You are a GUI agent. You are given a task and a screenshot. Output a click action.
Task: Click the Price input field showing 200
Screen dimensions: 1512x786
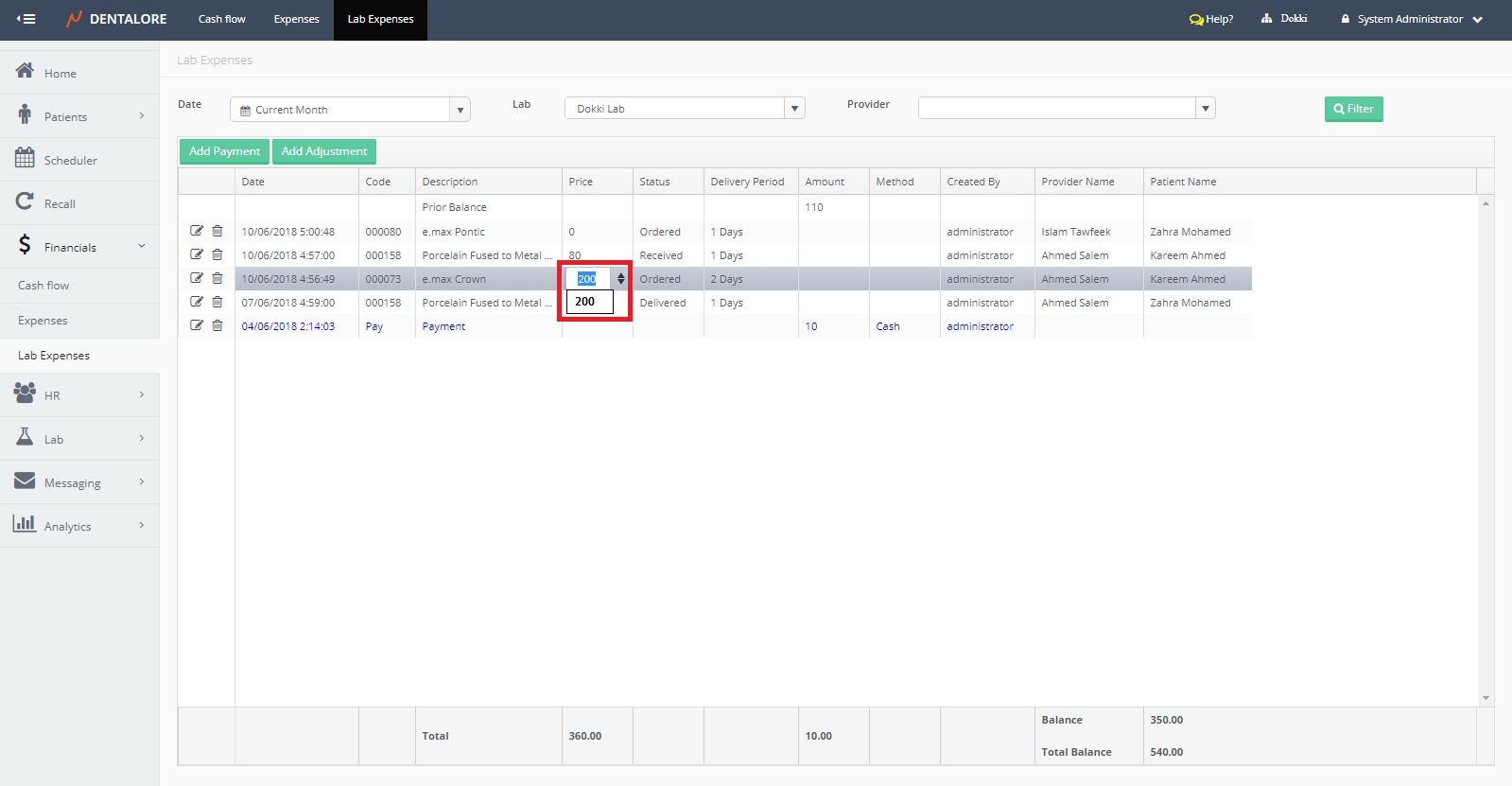[x=590, y=279]
